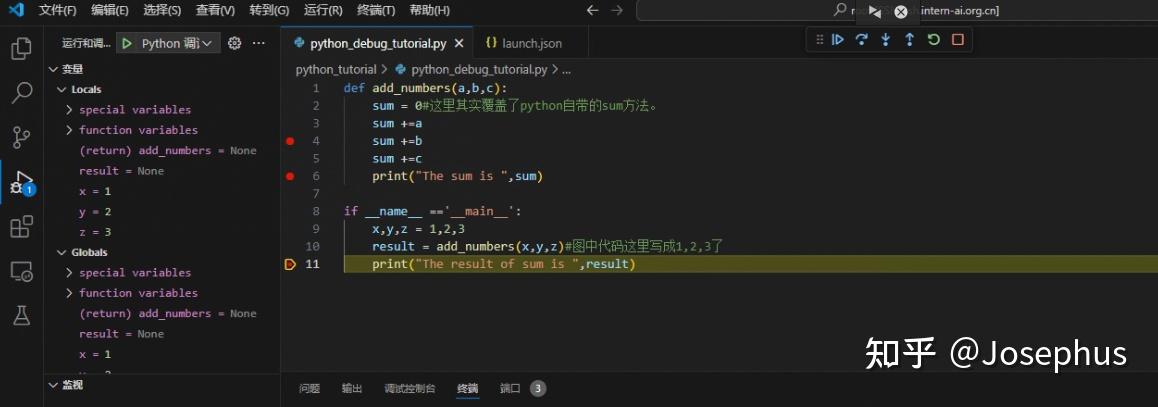Close the python_debug_tutorial.py tab
Image resolution: width=1158 pixels, height=407 pixels.
[x=459, y=44]
